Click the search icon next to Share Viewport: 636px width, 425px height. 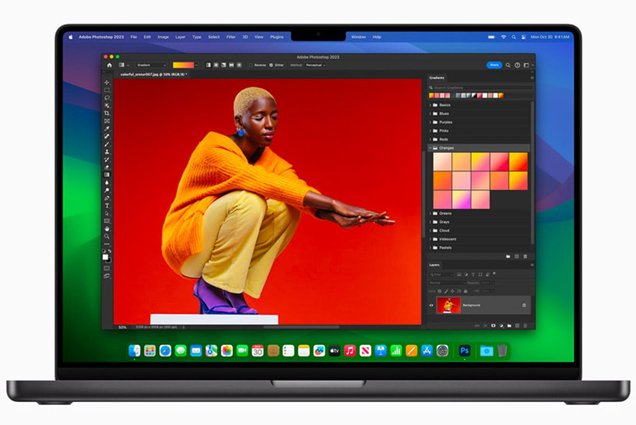click(x=508, y=65)
